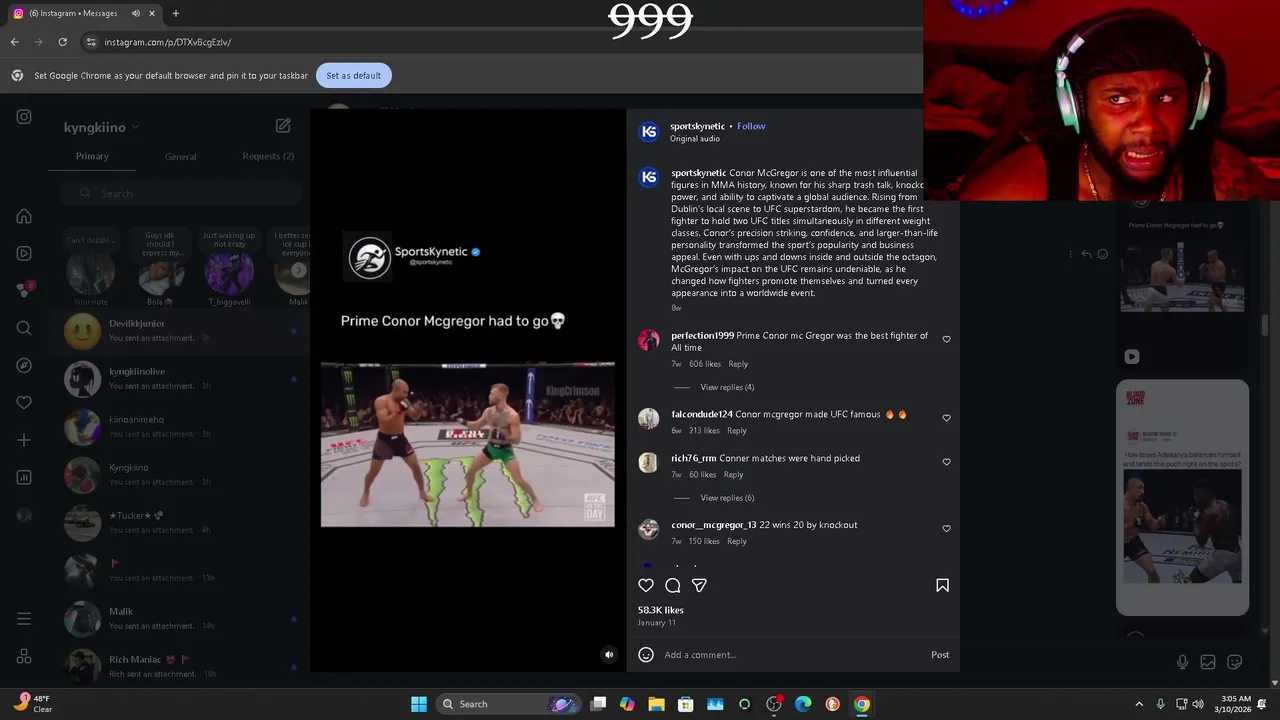
Task: Reload the page in Chrome
Action: click(x=62, y=42)
